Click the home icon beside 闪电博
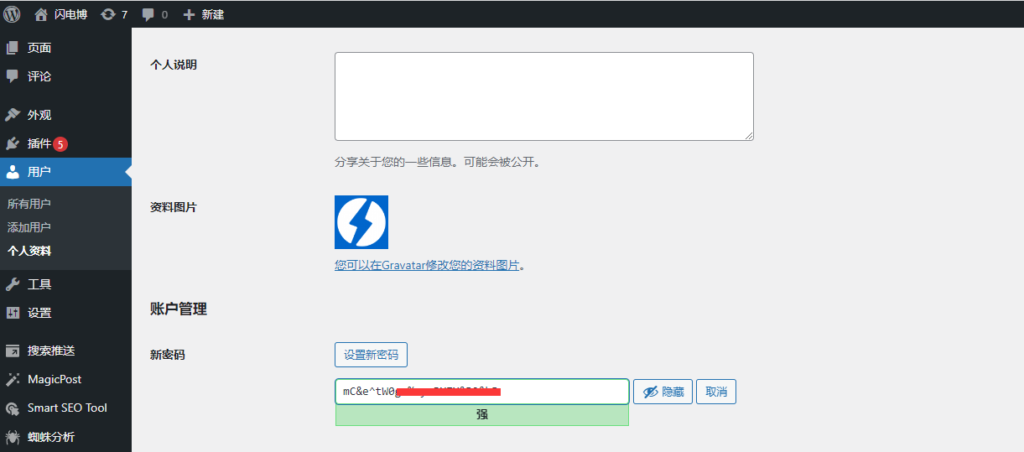The image size is (1024, 452). pyautogui.click(x=40, y=14)
